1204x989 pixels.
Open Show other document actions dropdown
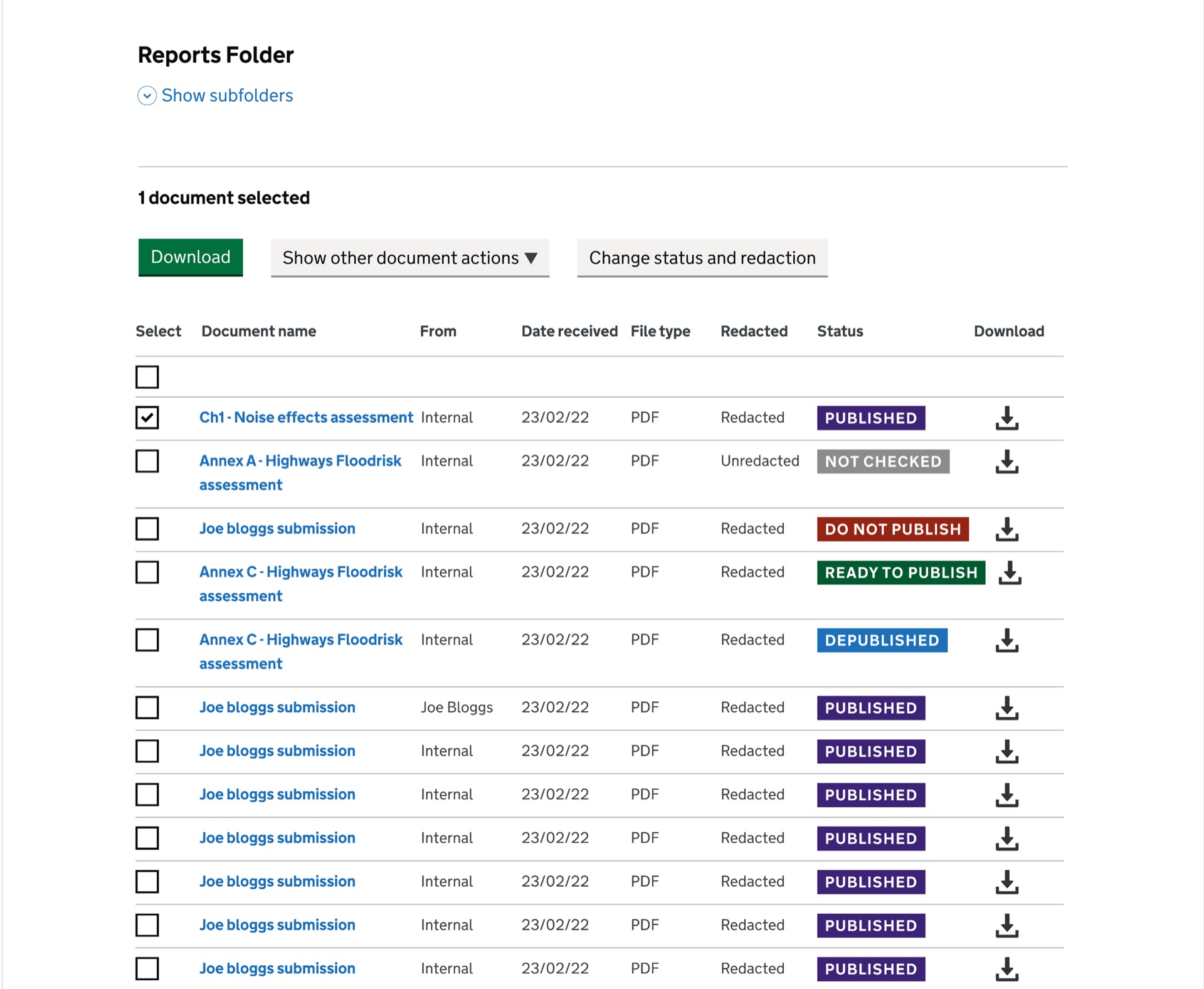(x=410, y=258)
